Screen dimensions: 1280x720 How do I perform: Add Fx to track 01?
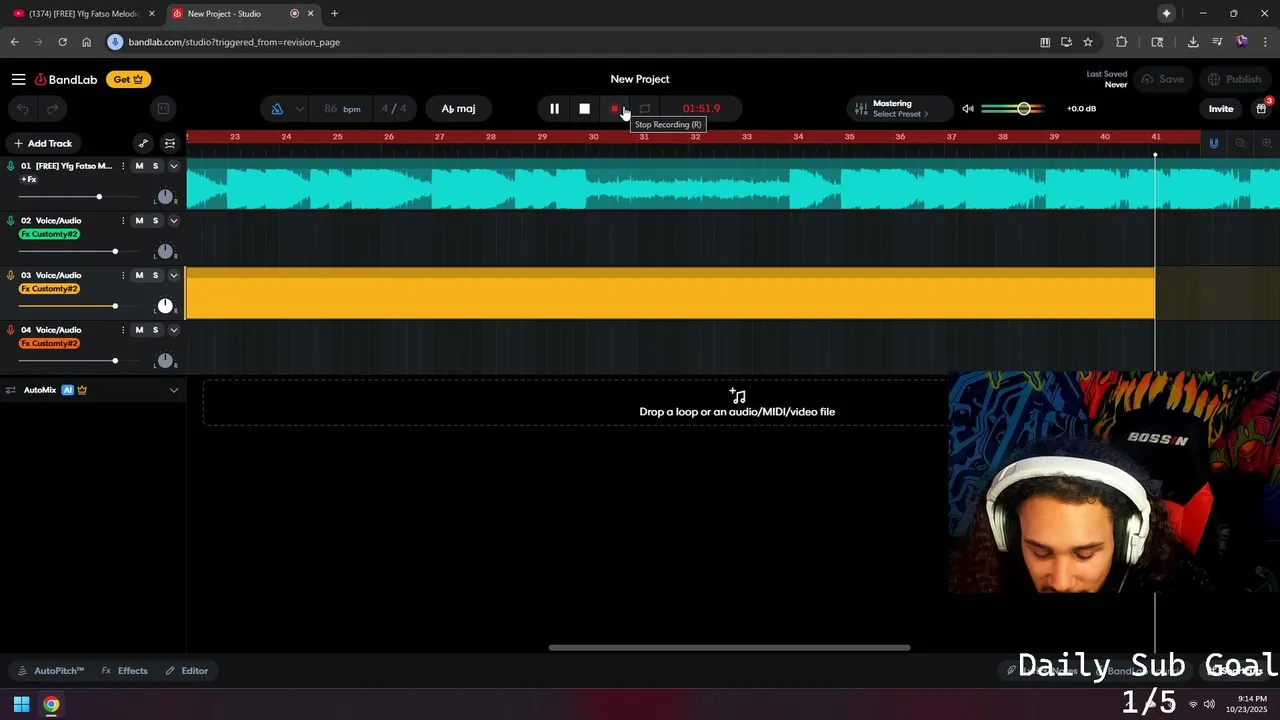click(29, 179)
